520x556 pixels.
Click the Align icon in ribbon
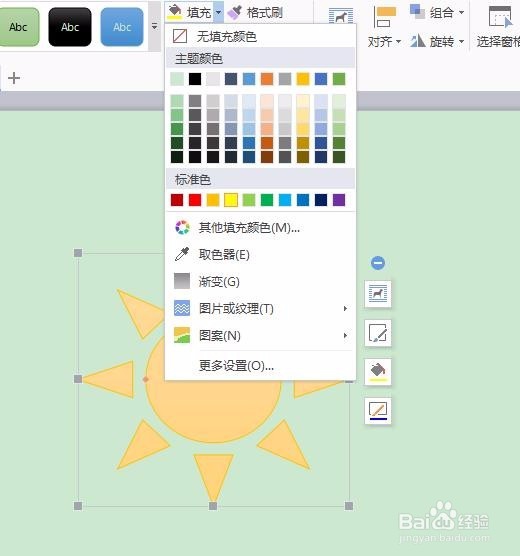point(385,17)
